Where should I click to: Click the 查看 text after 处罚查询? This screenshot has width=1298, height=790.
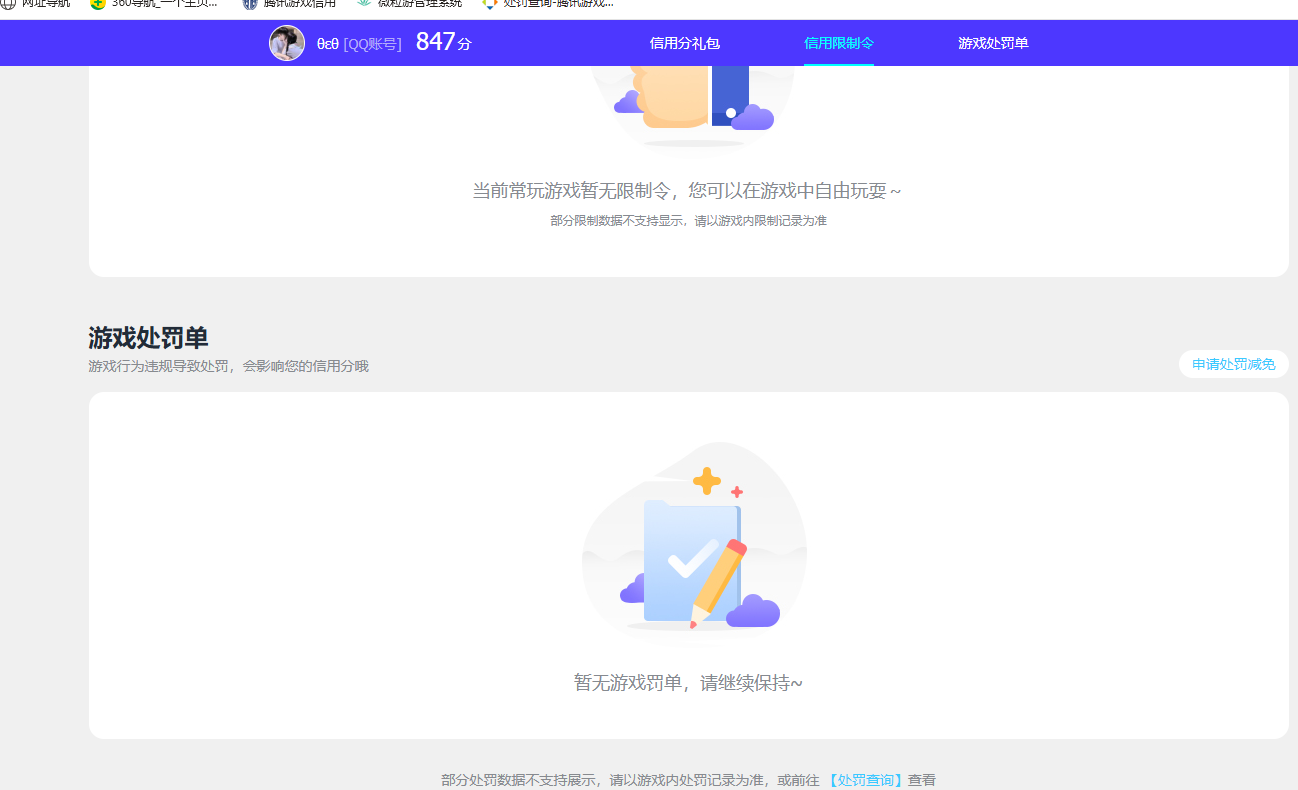pyautogui.click(x=923, y=779)
